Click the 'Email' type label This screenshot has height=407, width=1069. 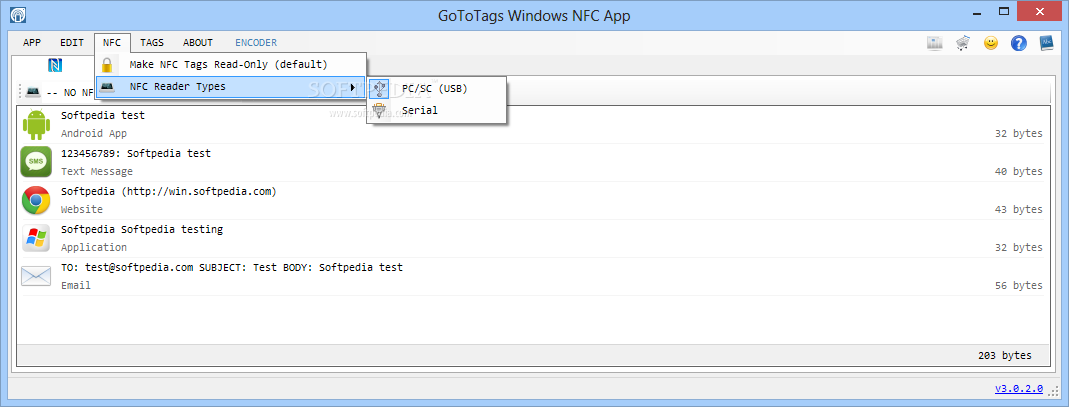(76, 286)
